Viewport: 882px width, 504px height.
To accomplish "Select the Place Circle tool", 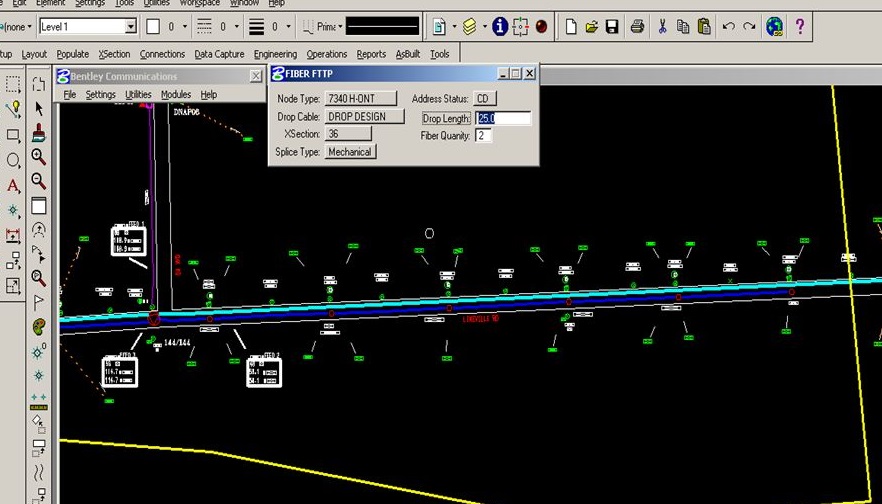I will 12,160.
